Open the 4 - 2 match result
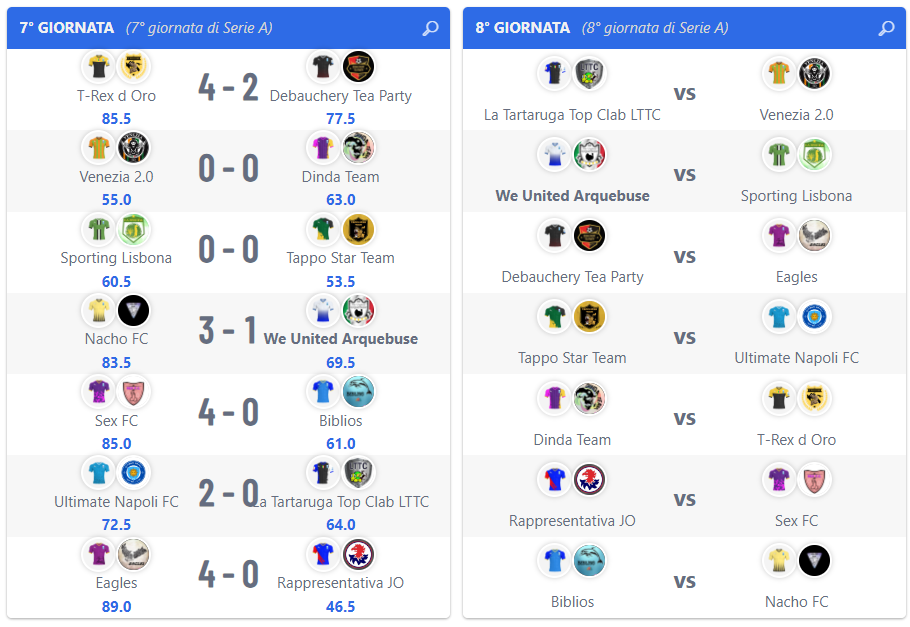The width and height of the screenshot is (910, 627). tap(229, 87)
